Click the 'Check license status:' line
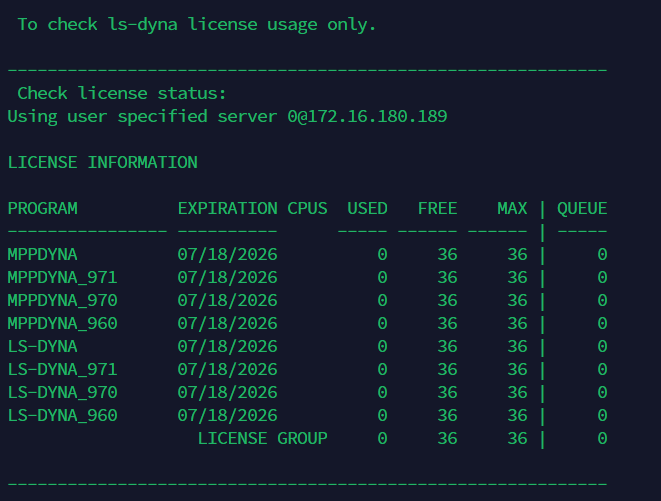The width and height of the screenshot is (661, 501). point(122,93)
